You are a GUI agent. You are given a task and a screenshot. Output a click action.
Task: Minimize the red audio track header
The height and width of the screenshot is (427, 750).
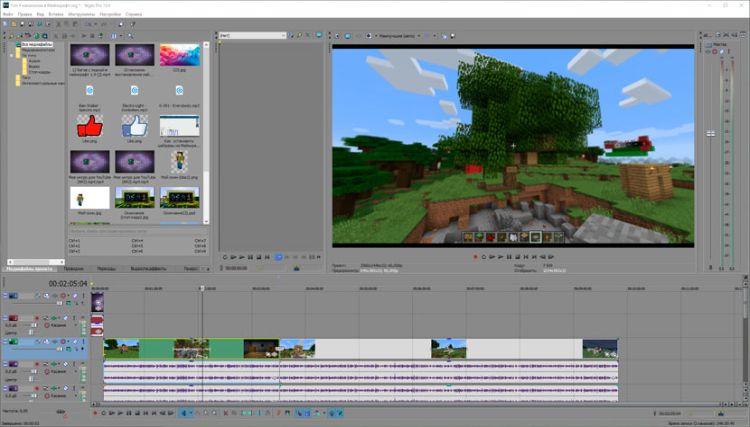pos(5,318)
